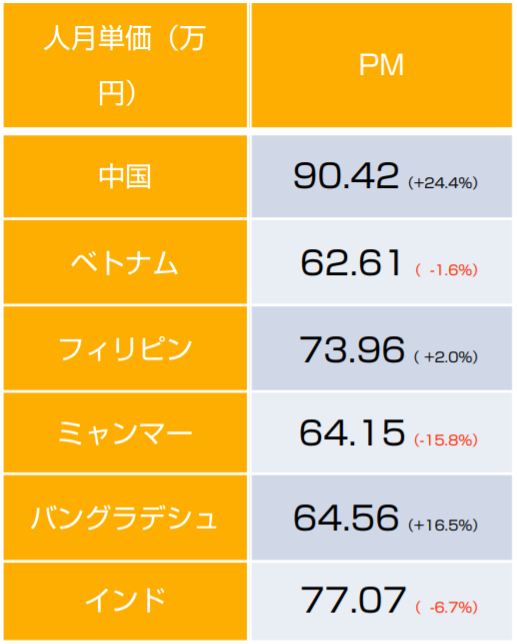Viewport: 517px width, 644px height.
Task: Click the 中国 row label
Action: [x=125, y=176]
